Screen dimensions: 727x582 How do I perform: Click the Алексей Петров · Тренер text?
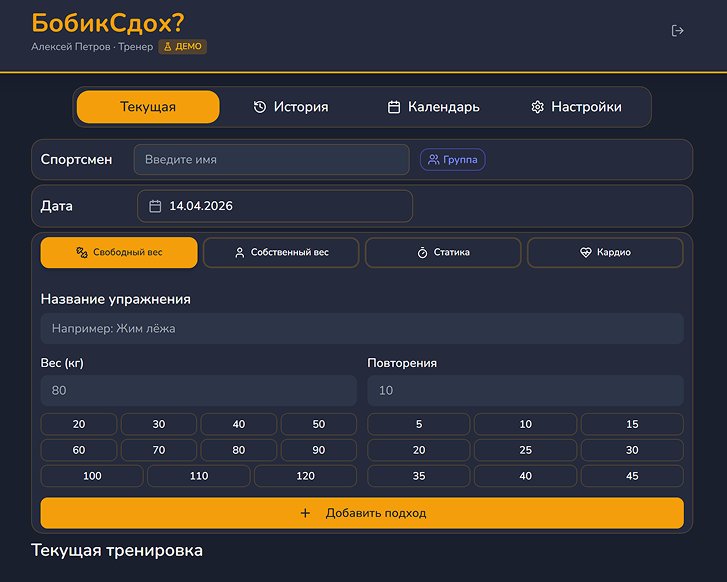click(92, 46)
